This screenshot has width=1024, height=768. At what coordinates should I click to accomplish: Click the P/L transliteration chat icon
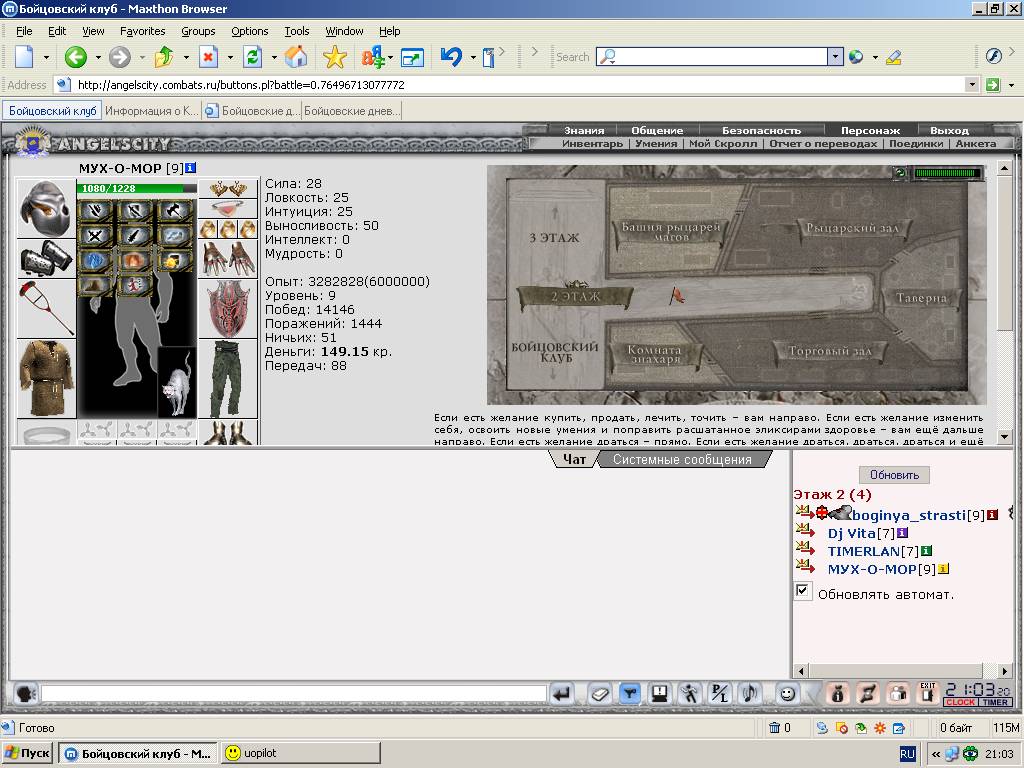tap(720, 694)
